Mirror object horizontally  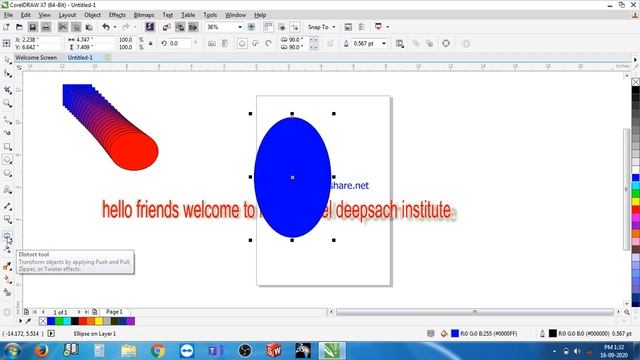tap(212, 43)
